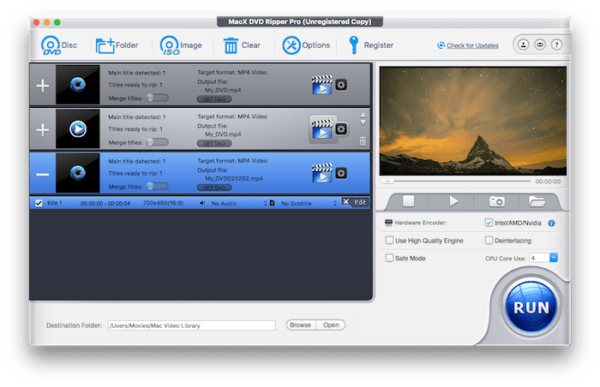Open output profile clapboard icon in top entry

[x=322, y=85]
